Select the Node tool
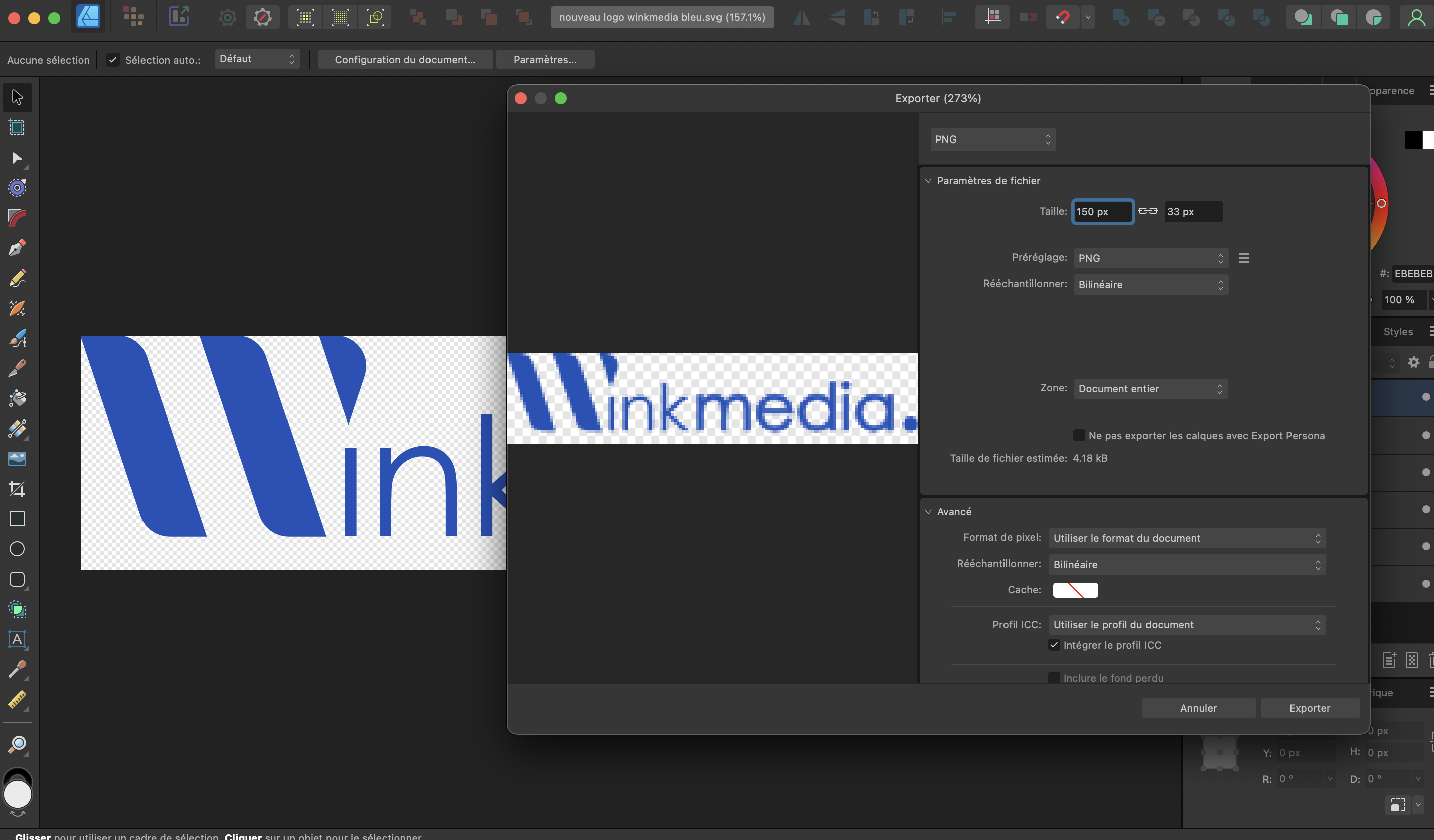Viewport: 1434px width, 840px height. (x=17, y=159)
